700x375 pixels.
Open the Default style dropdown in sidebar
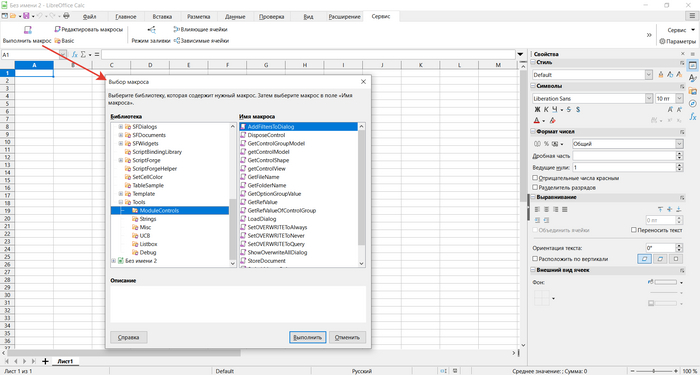click(x=649, y=75)
